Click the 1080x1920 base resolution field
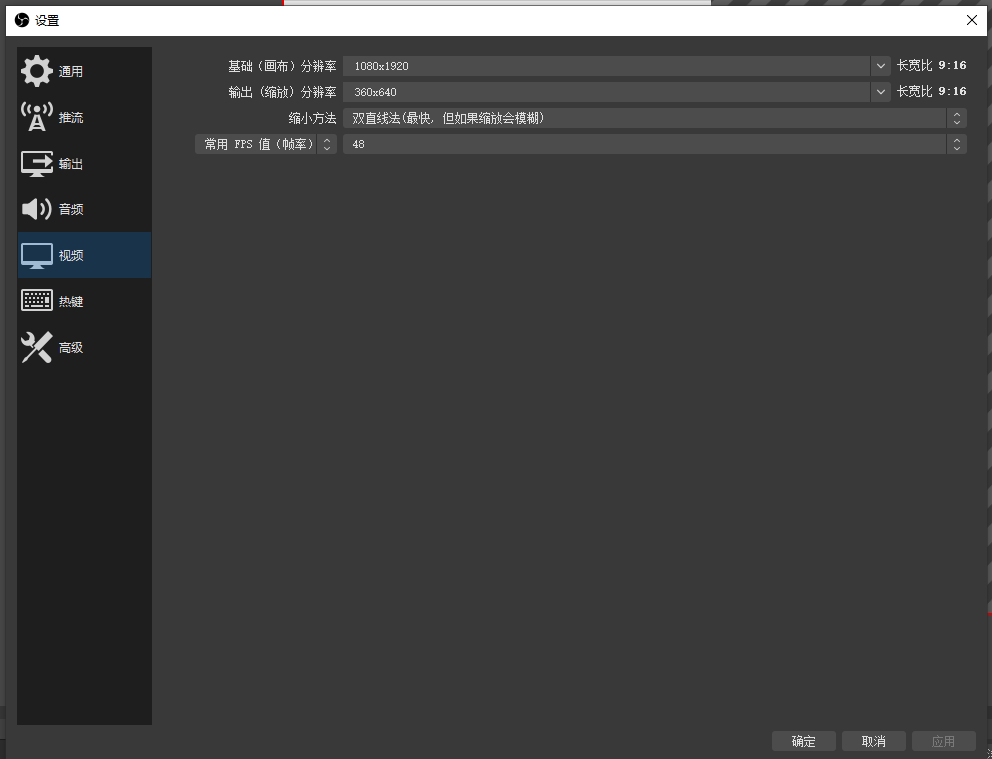The width and height of the screenshot is (992, 759). coord(607,66)
